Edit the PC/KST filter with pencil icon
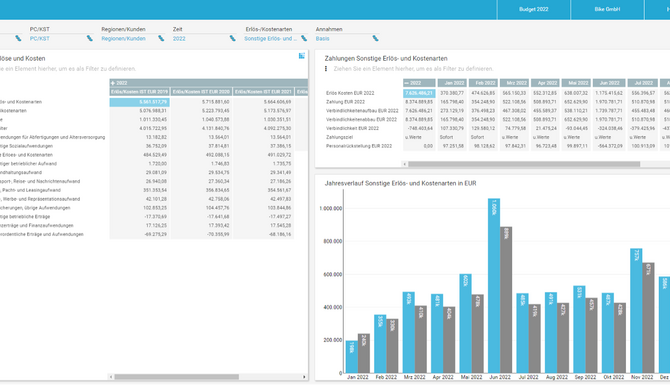Image resolution: width=670 pixels, height=385 pixels. click(89, 38)
